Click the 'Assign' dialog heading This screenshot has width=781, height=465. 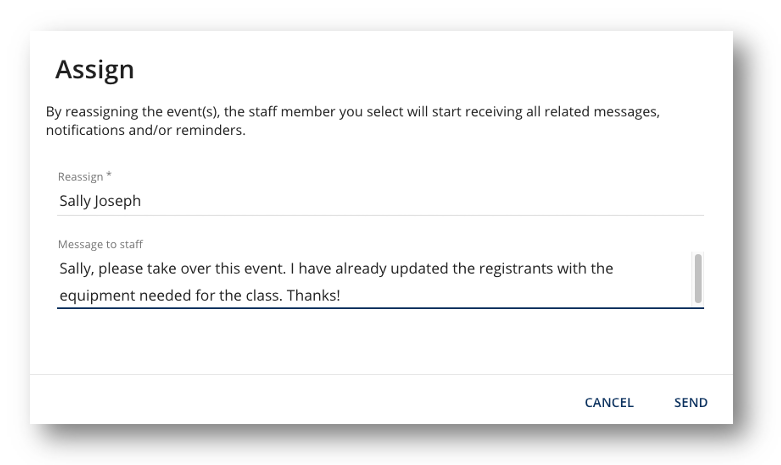pyautogui.click(x=94, y=69)
